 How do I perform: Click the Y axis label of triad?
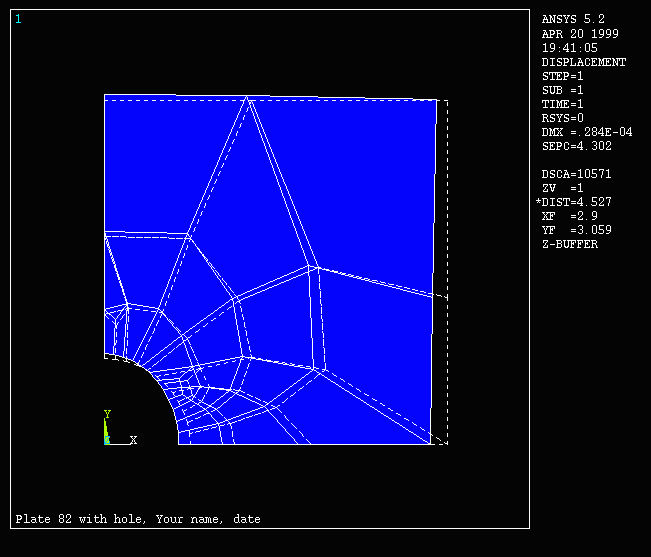pyautogui.click(x=108, y=414)
